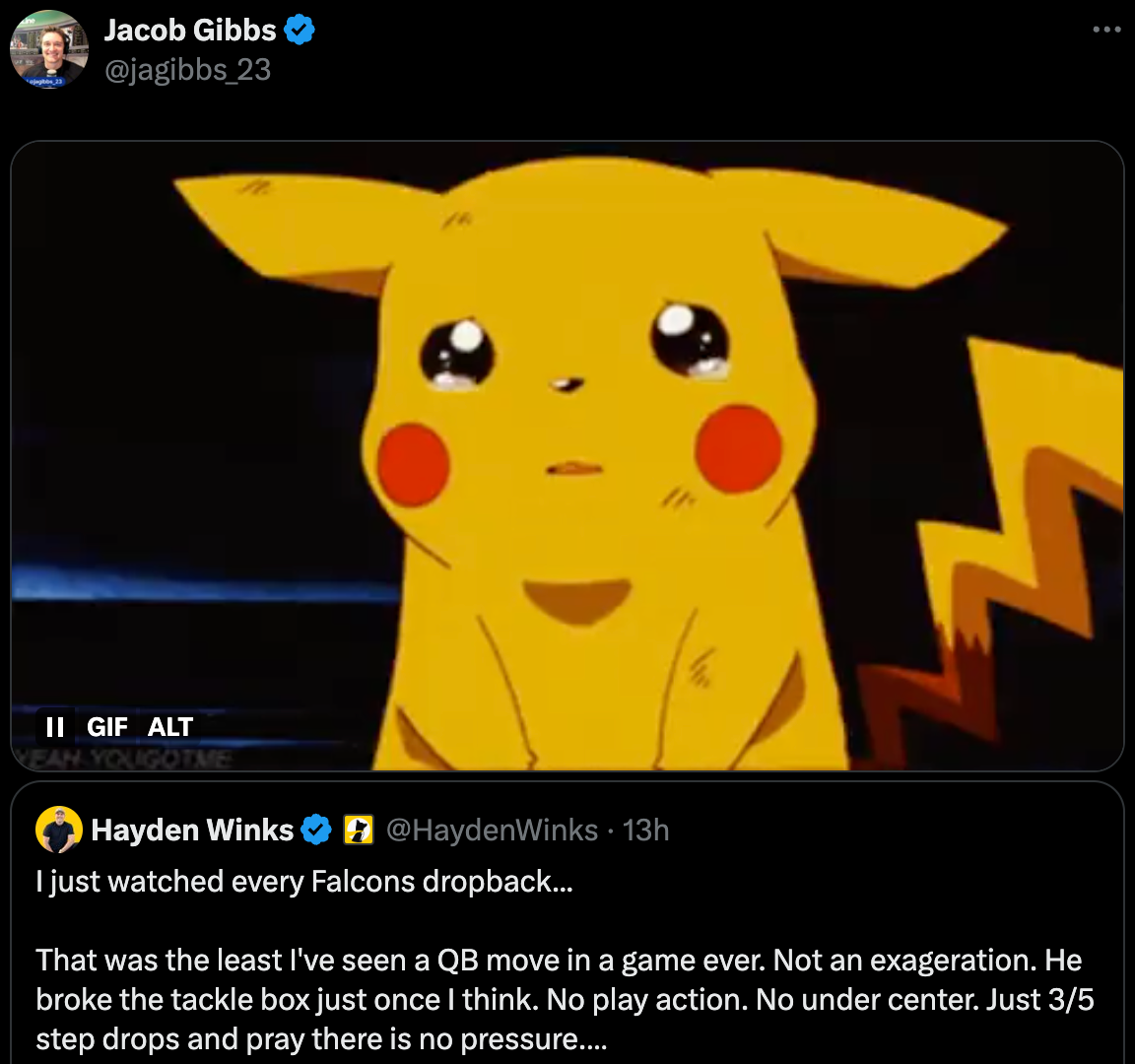The width and height of the screenshot is (1135, 1064).
Task: Pause the Pikachu GIF
Action: tap(55, 727)
